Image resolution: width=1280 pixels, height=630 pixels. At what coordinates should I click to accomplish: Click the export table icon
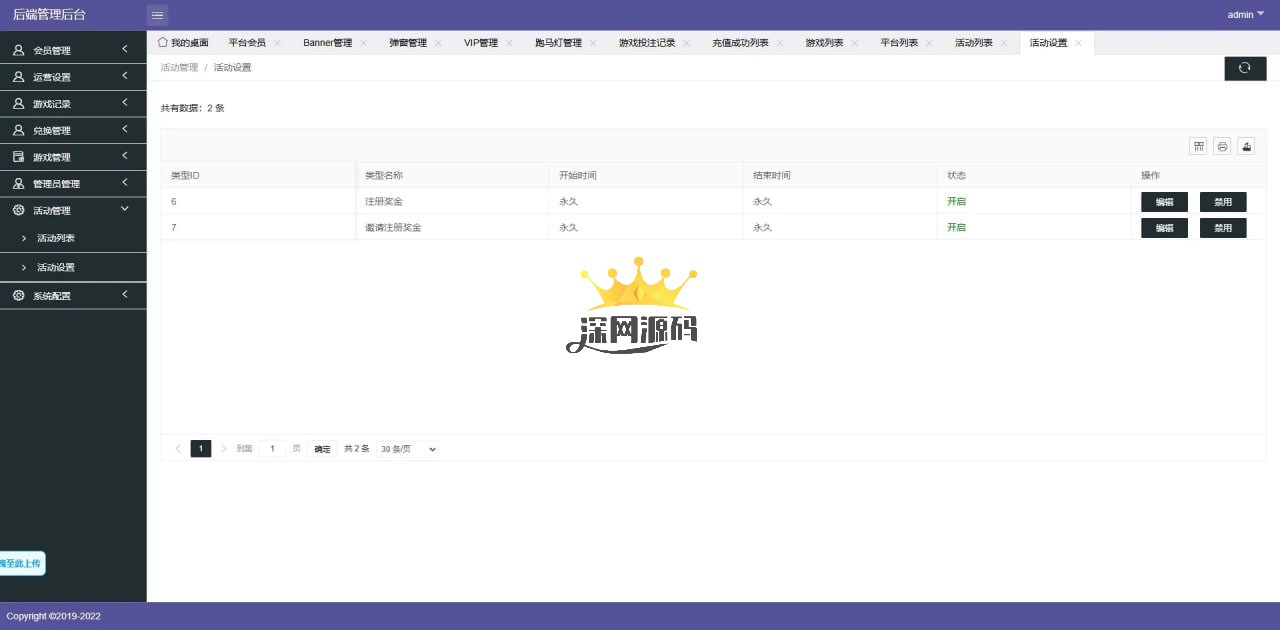click(1246, 146)
